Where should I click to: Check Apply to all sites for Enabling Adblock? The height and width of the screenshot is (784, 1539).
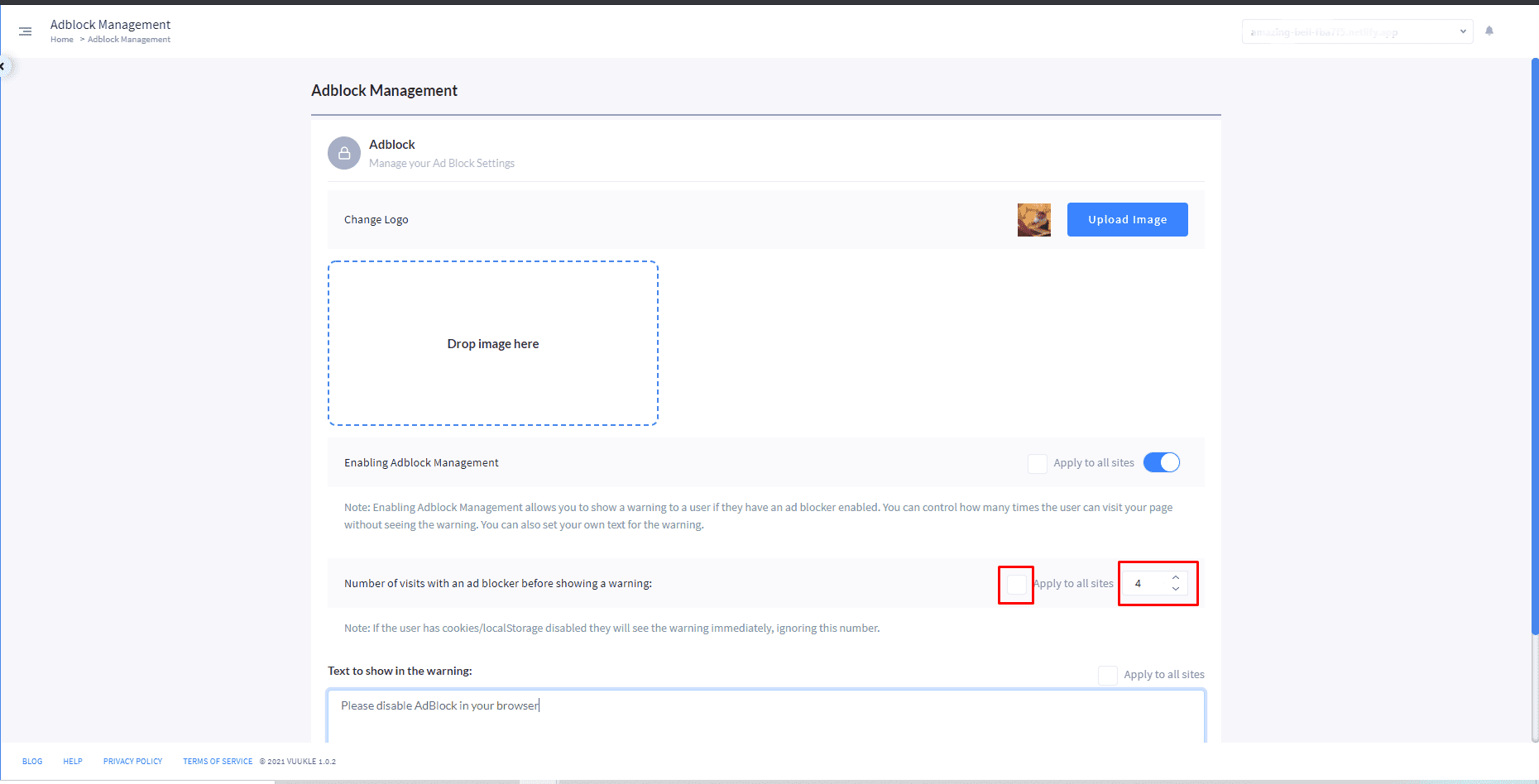click(1038, 463)
